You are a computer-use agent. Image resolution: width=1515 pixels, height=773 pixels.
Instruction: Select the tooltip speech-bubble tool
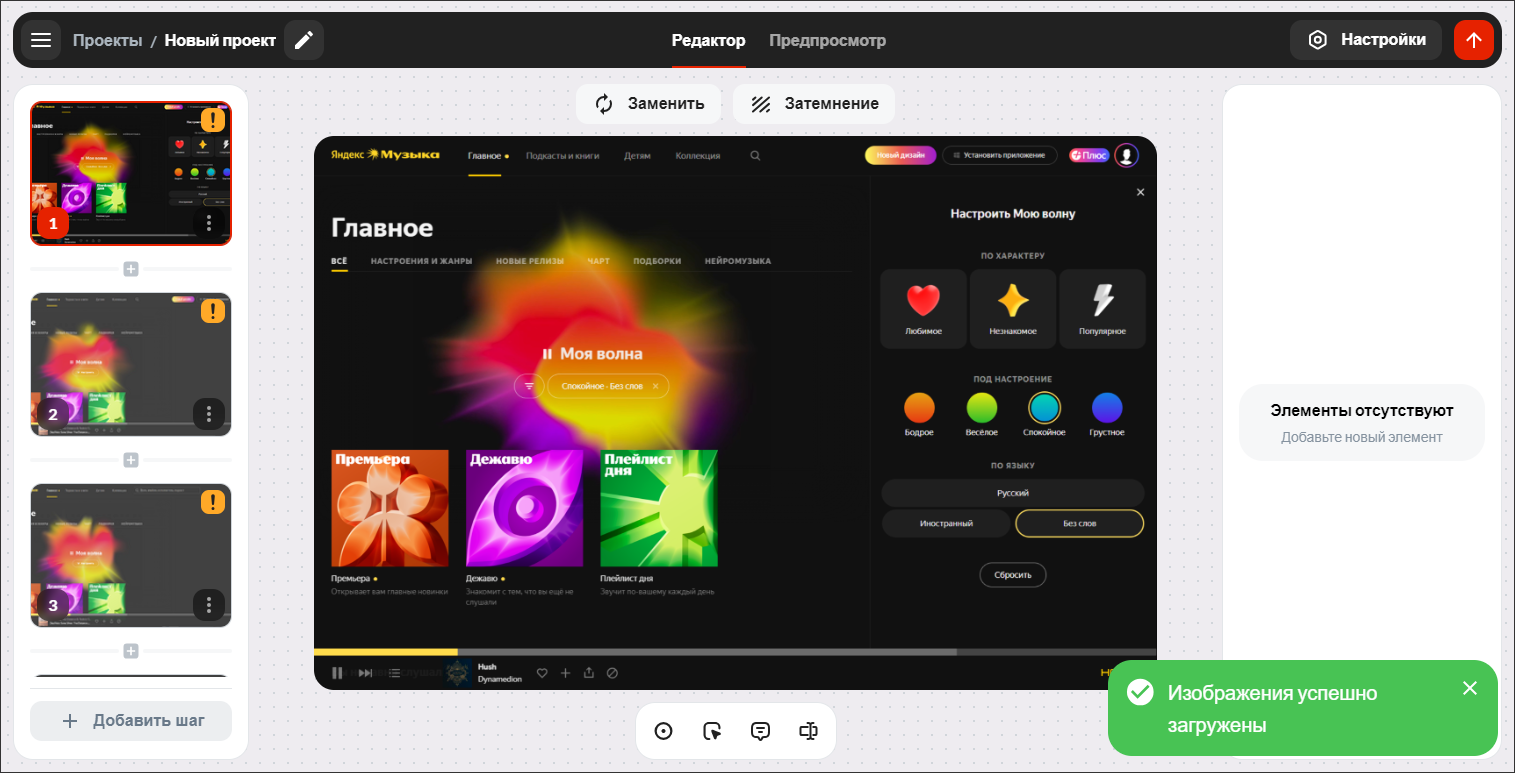pos(760,731)
